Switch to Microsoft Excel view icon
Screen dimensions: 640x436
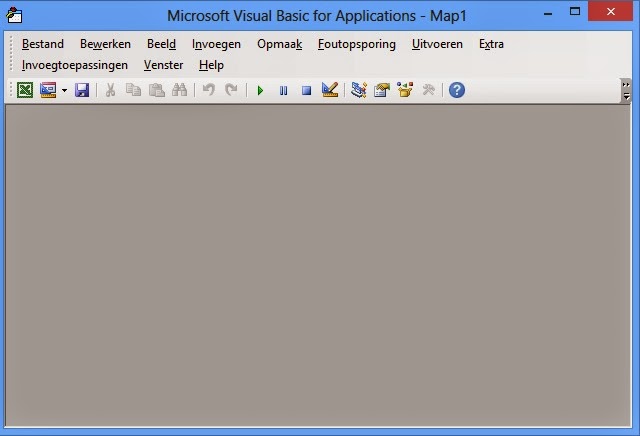pyautogui.click(x=25, y=90)
